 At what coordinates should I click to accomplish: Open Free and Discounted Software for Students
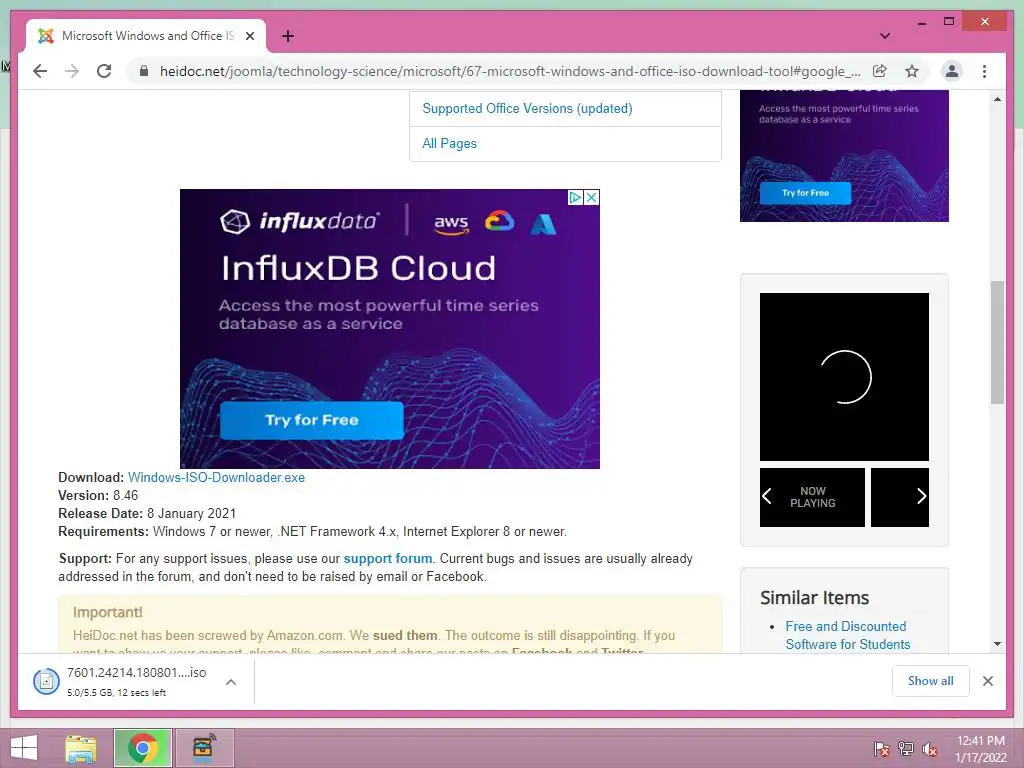click(848, 635)
